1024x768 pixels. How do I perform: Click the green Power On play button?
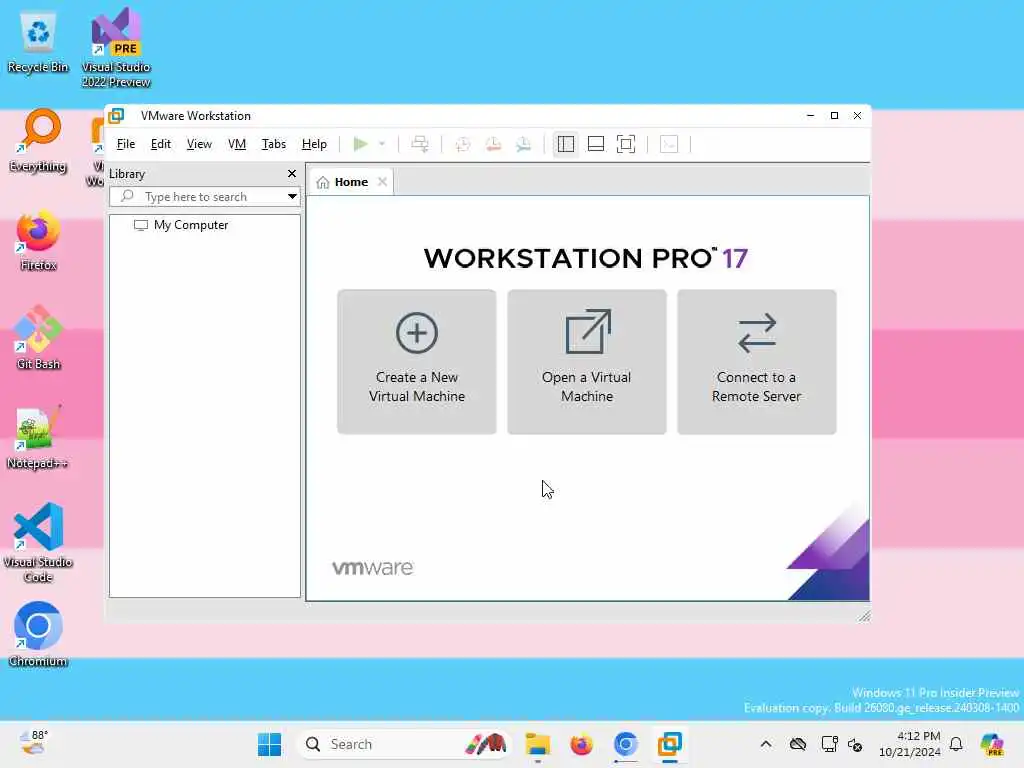coord(360,144)
